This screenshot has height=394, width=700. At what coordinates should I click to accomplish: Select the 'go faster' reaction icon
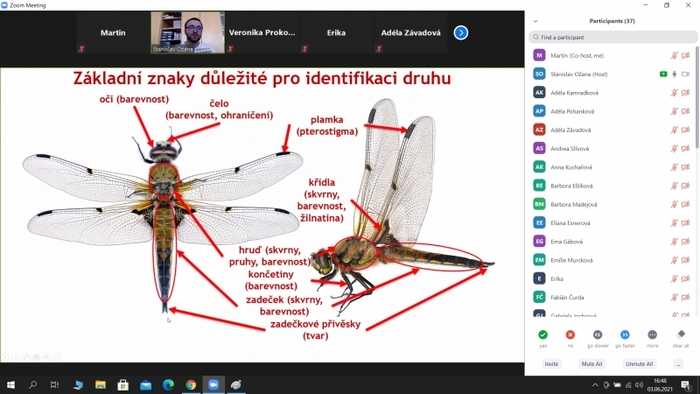pos(625,335)
